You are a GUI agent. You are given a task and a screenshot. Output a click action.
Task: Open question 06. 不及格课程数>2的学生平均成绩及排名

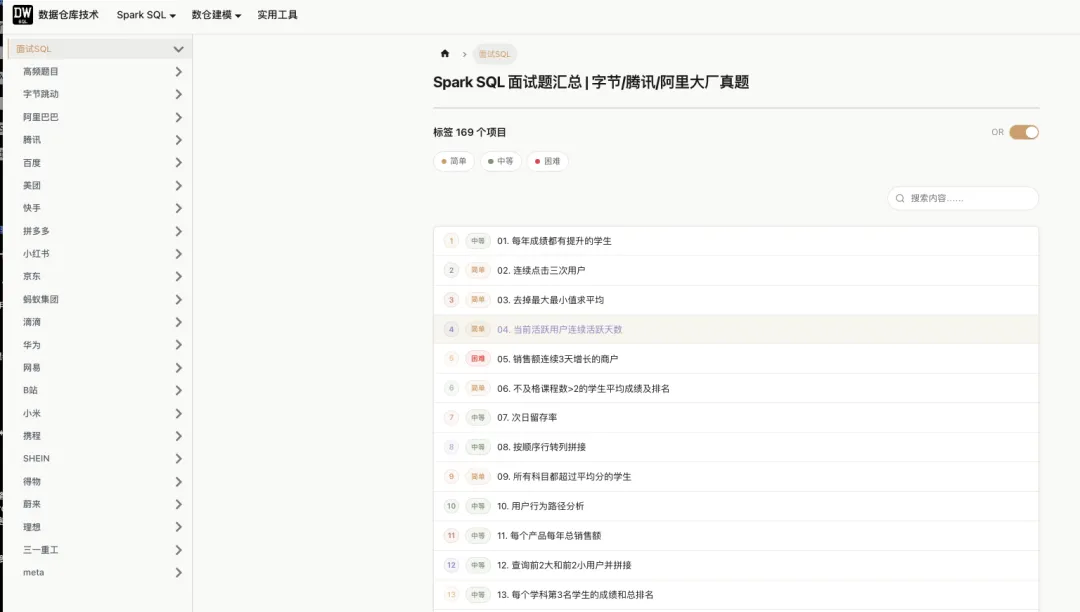point(736,388)
